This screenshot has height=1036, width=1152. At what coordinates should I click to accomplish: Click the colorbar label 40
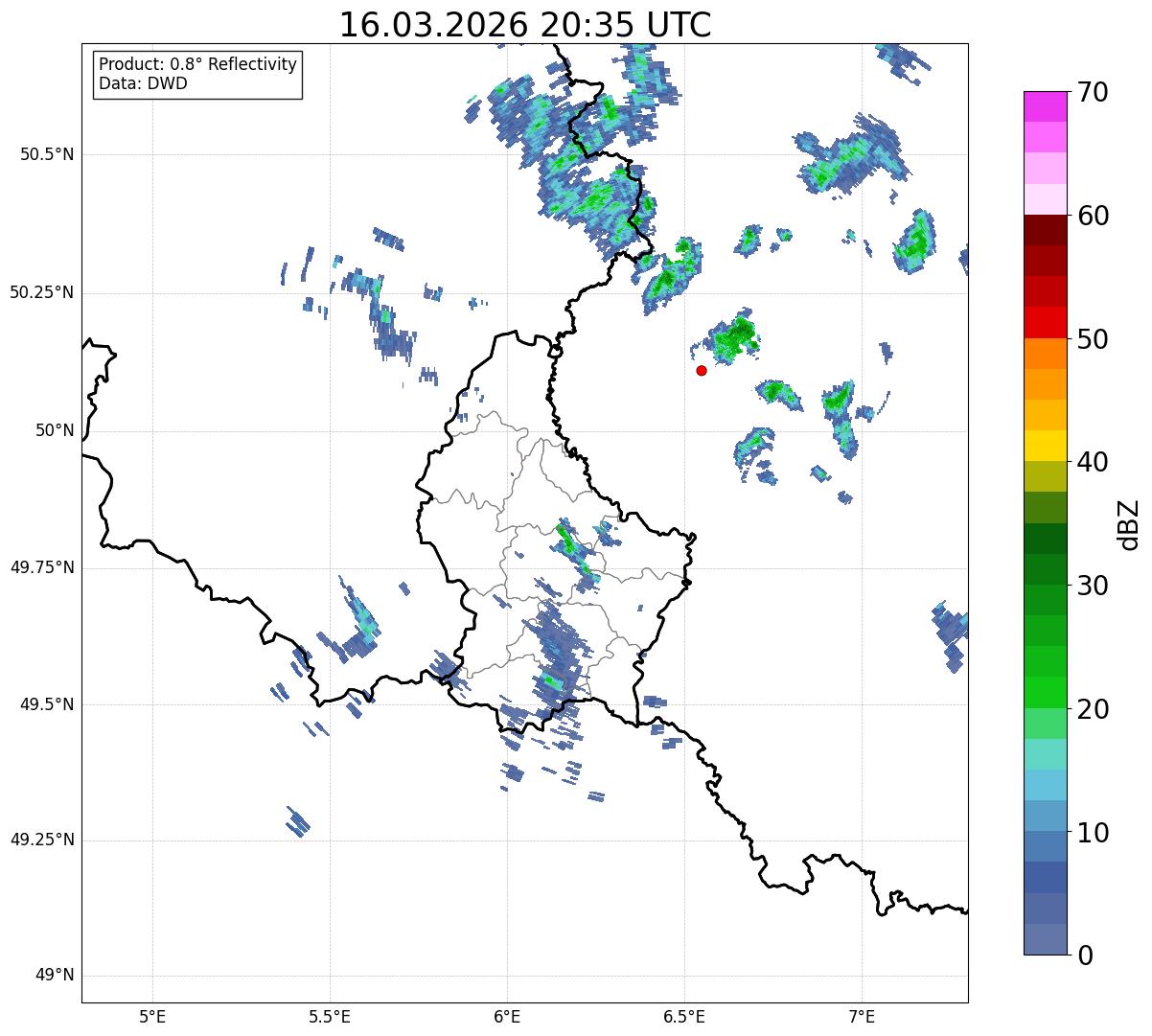click(1093, 462)
